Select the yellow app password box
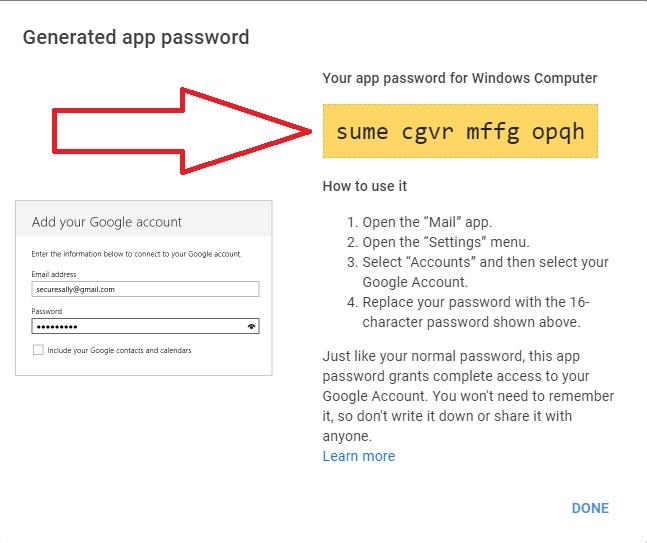 pyautogui.click(x=460, y=131)
